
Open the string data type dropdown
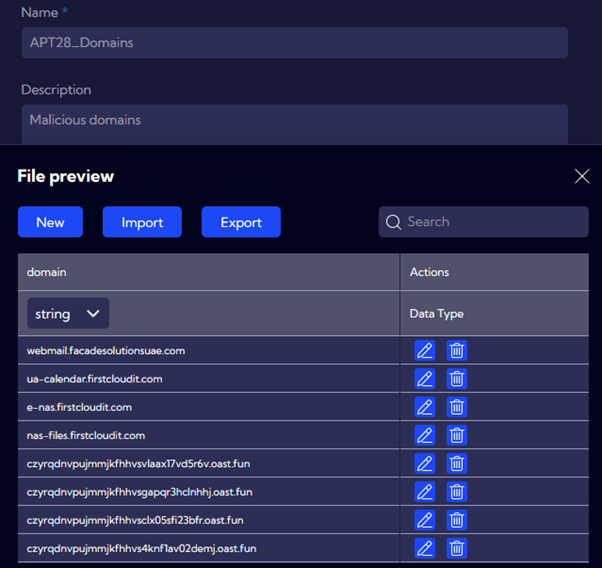pos(68,314)
